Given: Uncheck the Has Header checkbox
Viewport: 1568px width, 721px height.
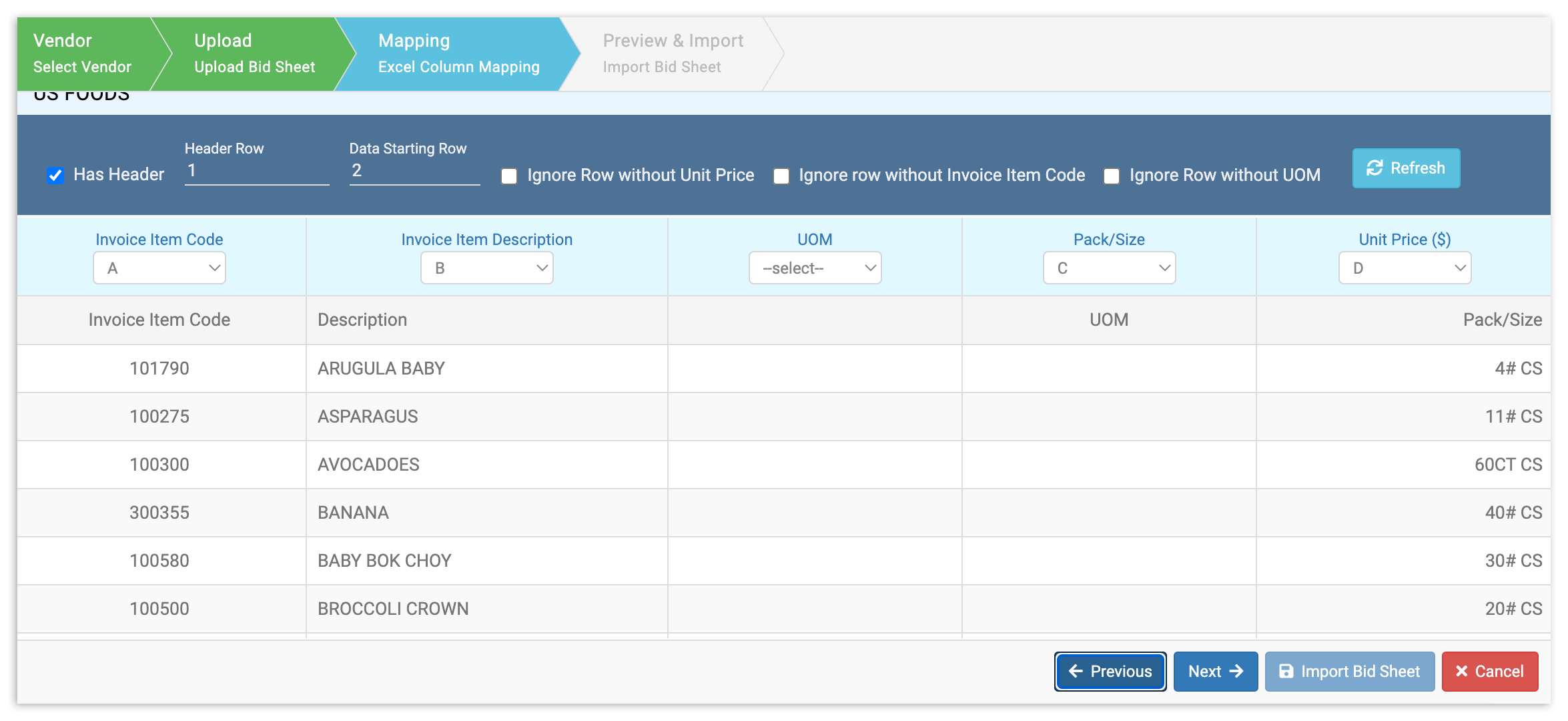Looking at the screenshot, I should coord(55,176).
